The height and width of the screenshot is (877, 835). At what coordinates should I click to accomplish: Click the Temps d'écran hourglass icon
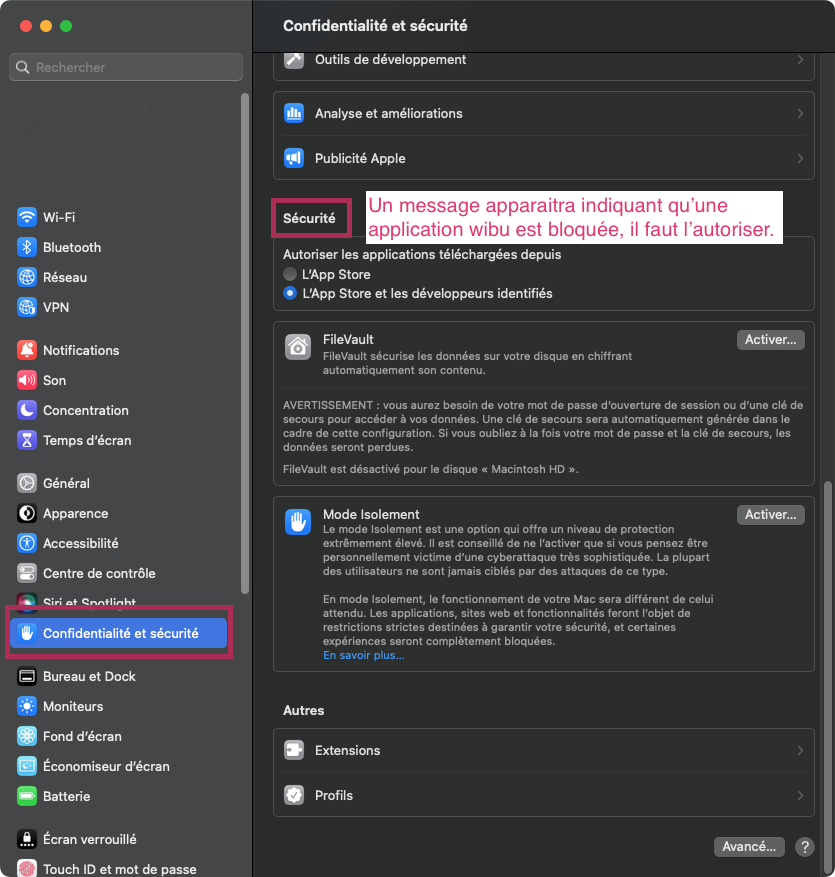pyautogui.click(x=27, y=440)
